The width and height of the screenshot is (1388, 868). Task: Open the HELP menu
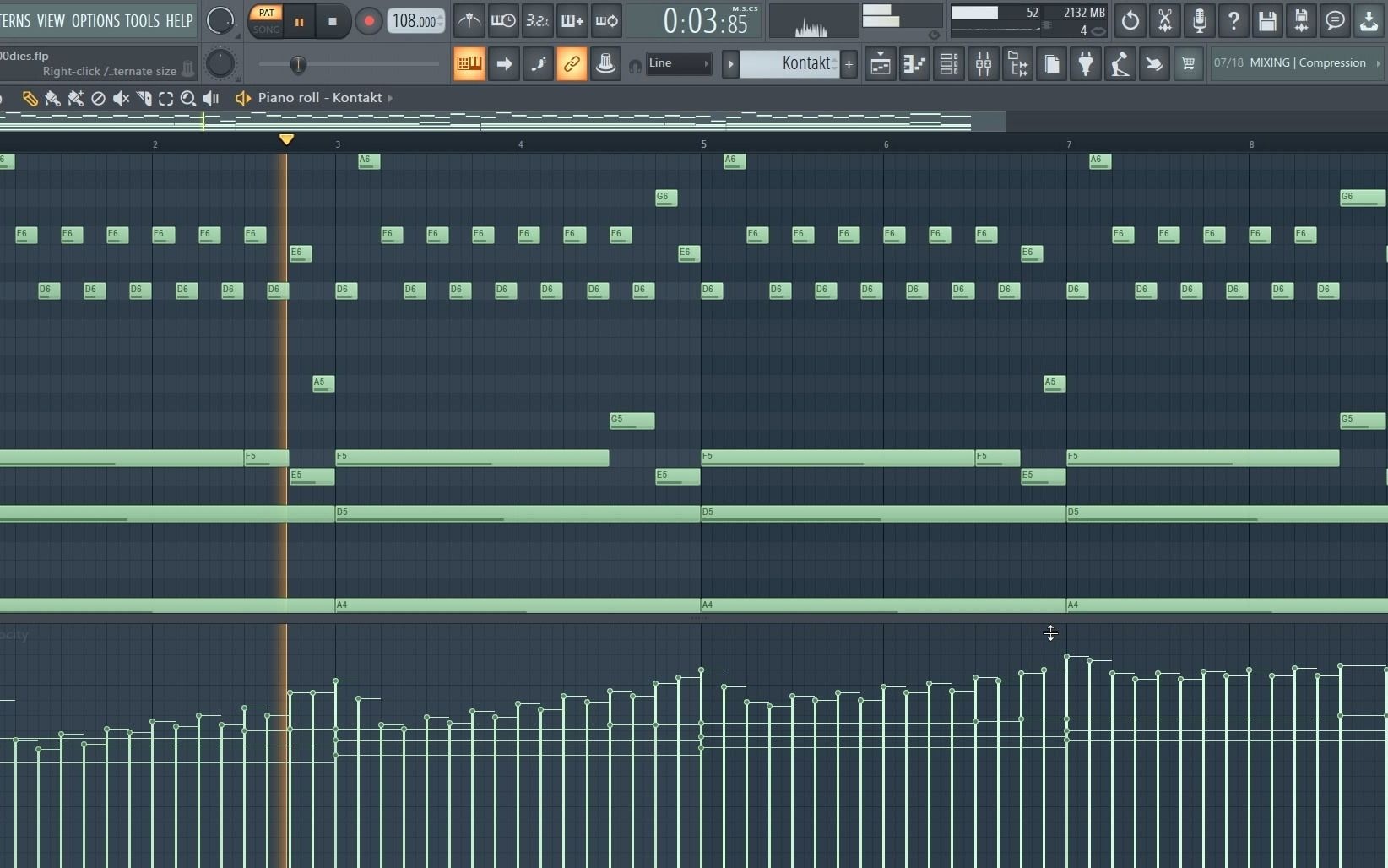click(x=179, y=20)
